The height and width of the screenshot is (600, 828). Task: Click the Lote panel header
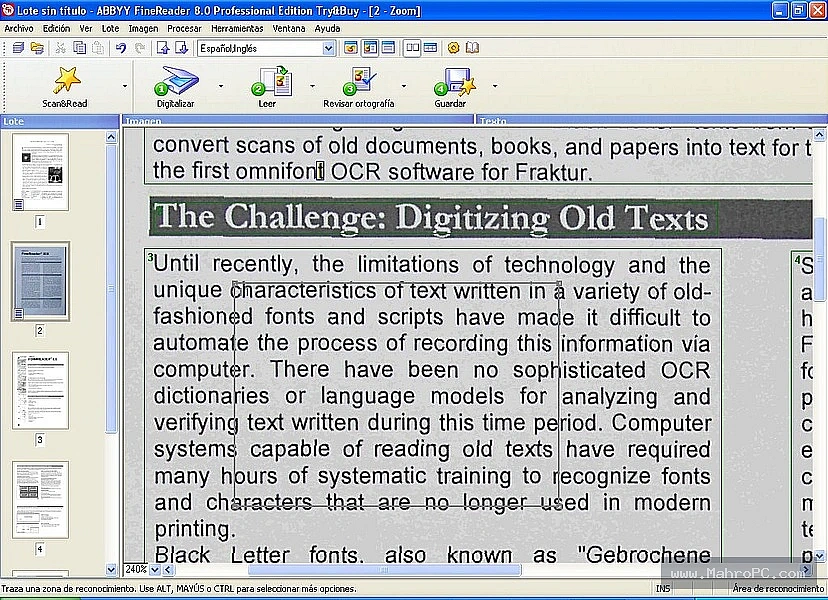click(60, 121)
